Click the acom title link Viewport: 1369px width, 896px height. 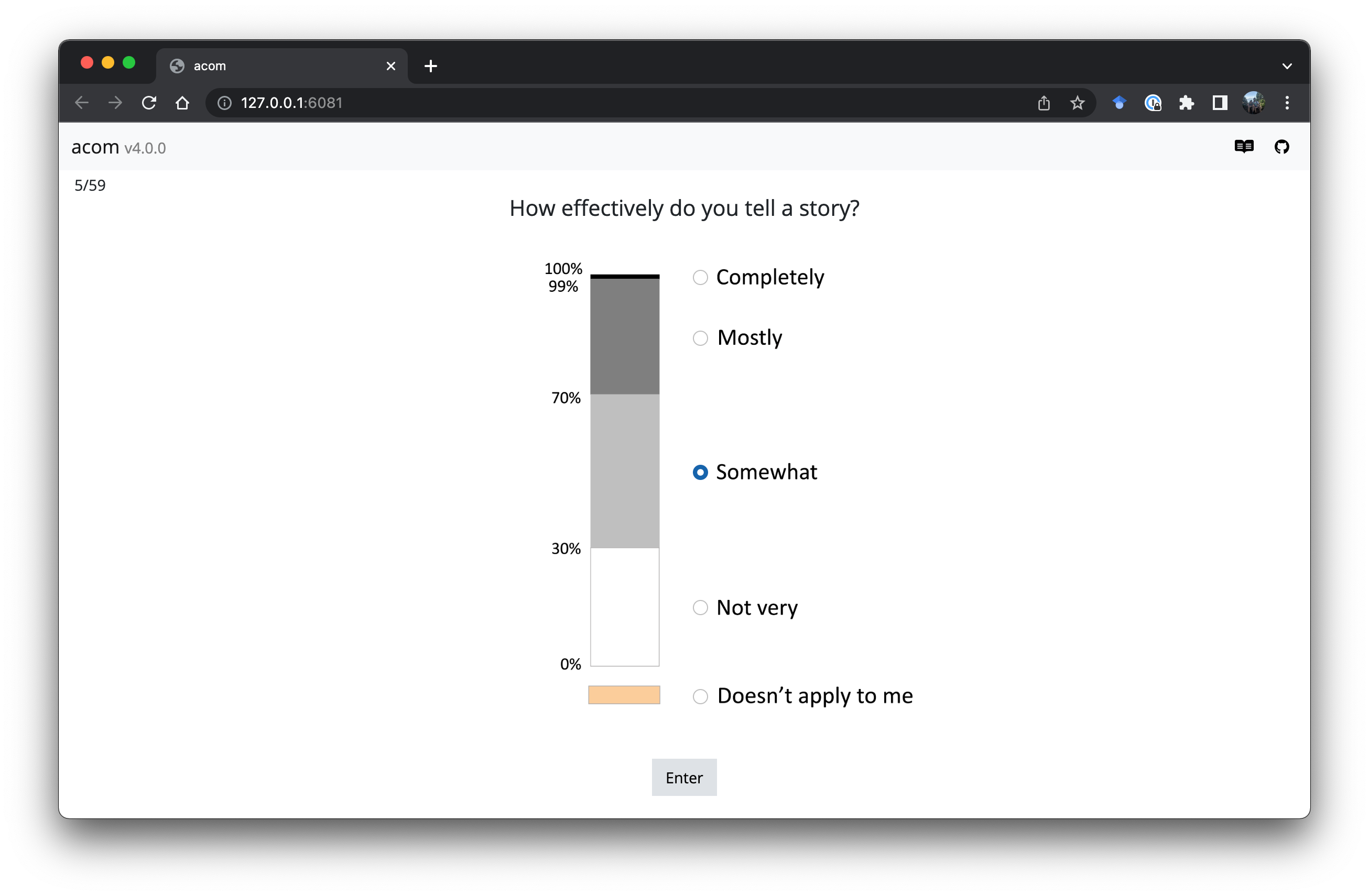pos(95,147)
